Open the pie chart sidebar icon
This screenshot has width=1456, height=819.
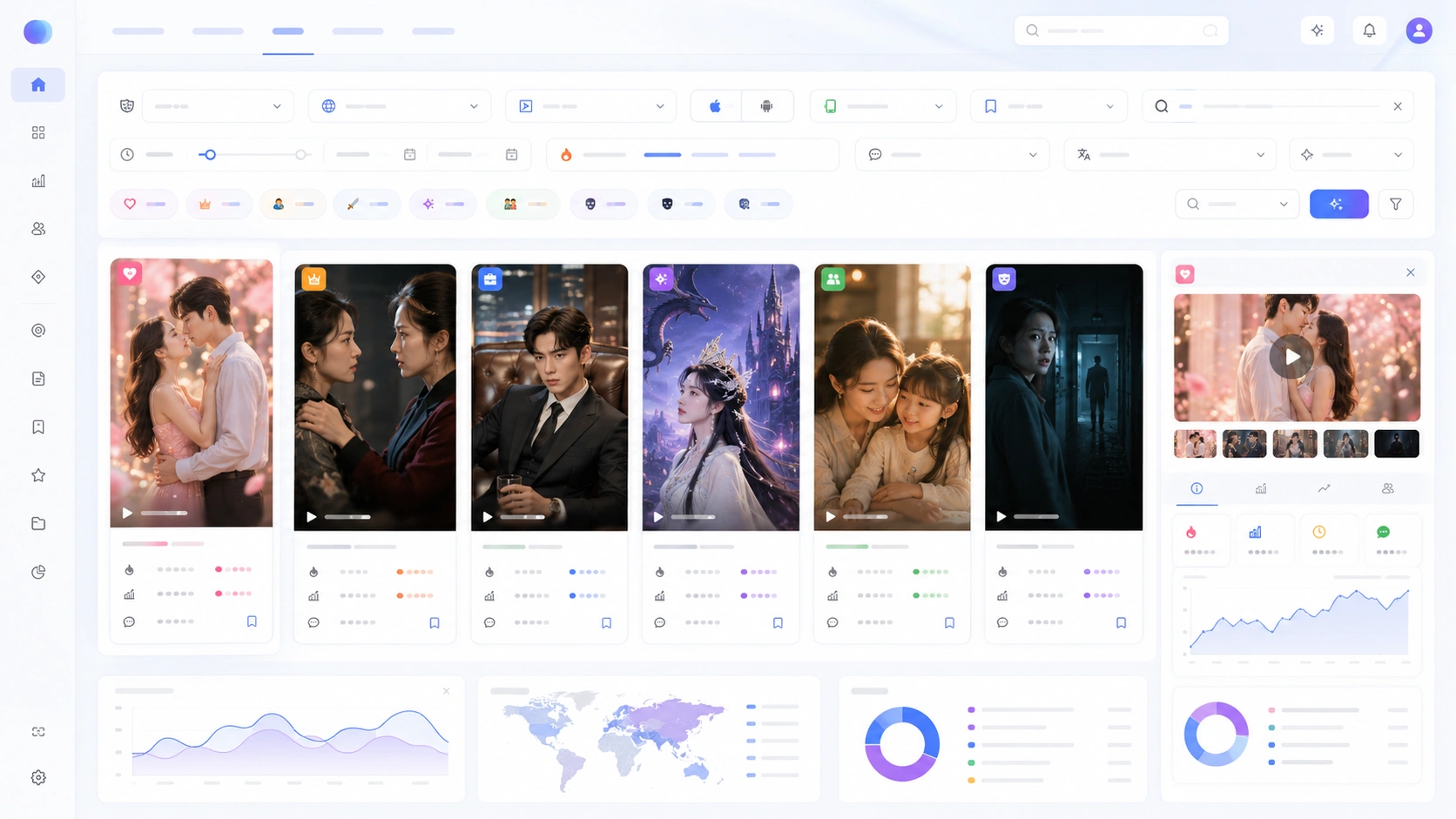coord(38,572)
